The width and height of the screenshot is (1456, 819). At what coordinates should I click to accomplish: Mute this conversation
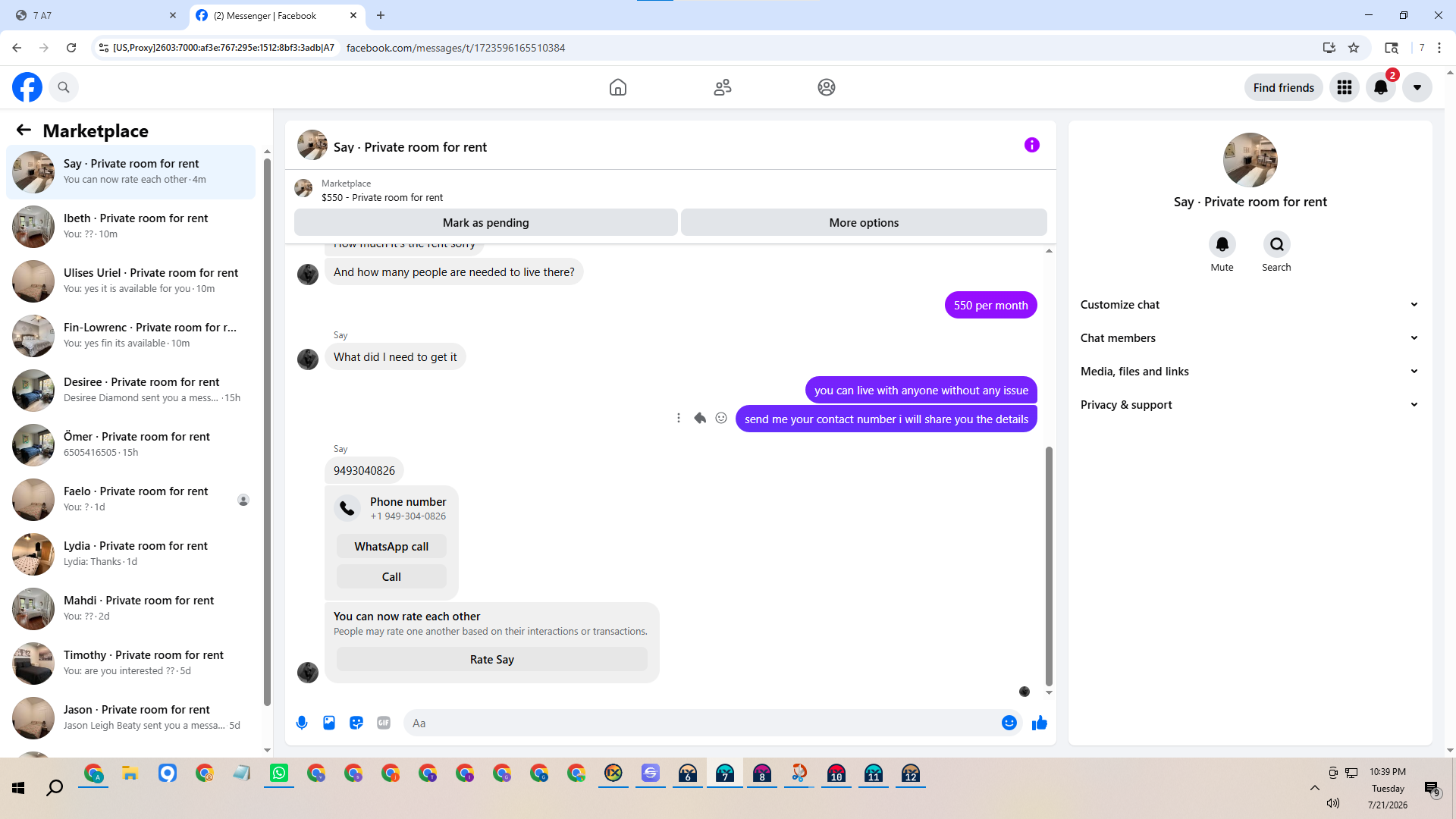1222,244
